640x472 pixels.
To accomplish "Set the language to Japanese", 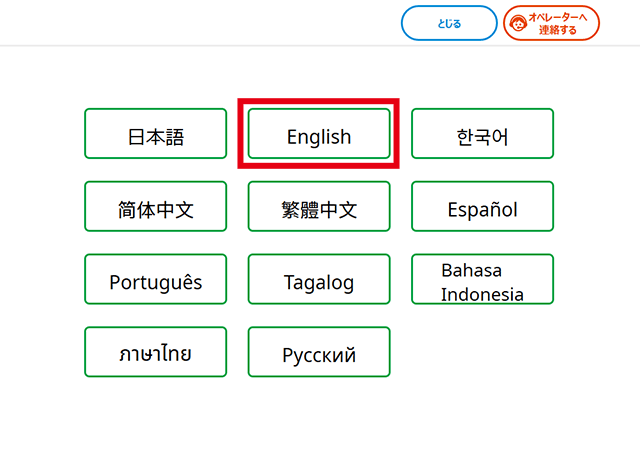I will pyautogui.click(x=155, y=134).
